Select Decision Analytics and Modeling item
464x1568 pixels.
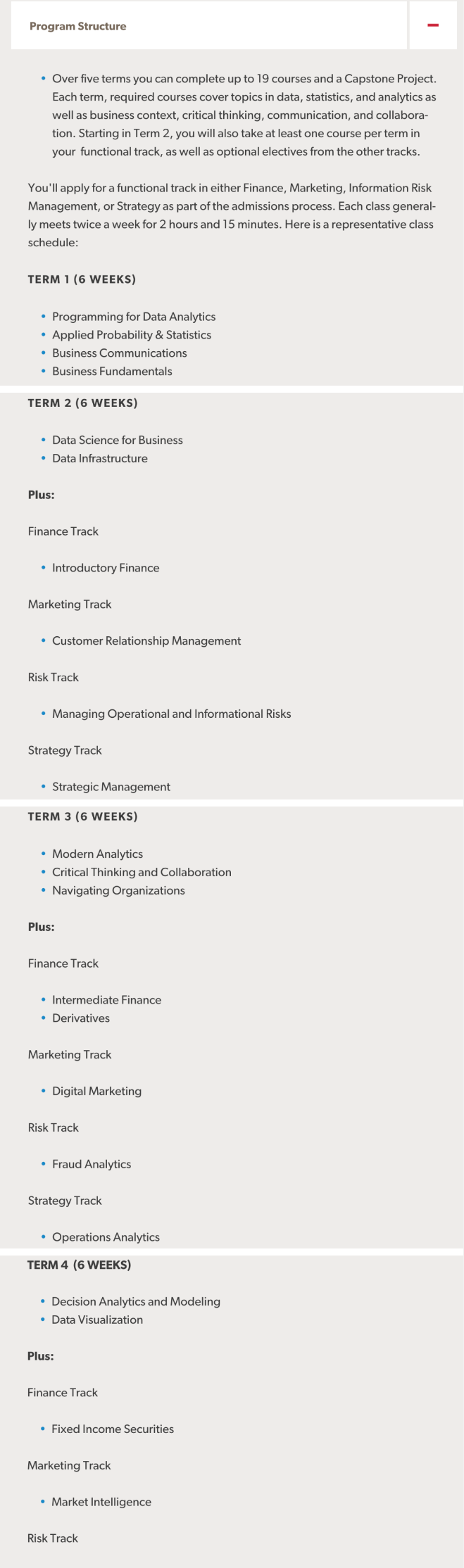click(x=136, y=1302)
